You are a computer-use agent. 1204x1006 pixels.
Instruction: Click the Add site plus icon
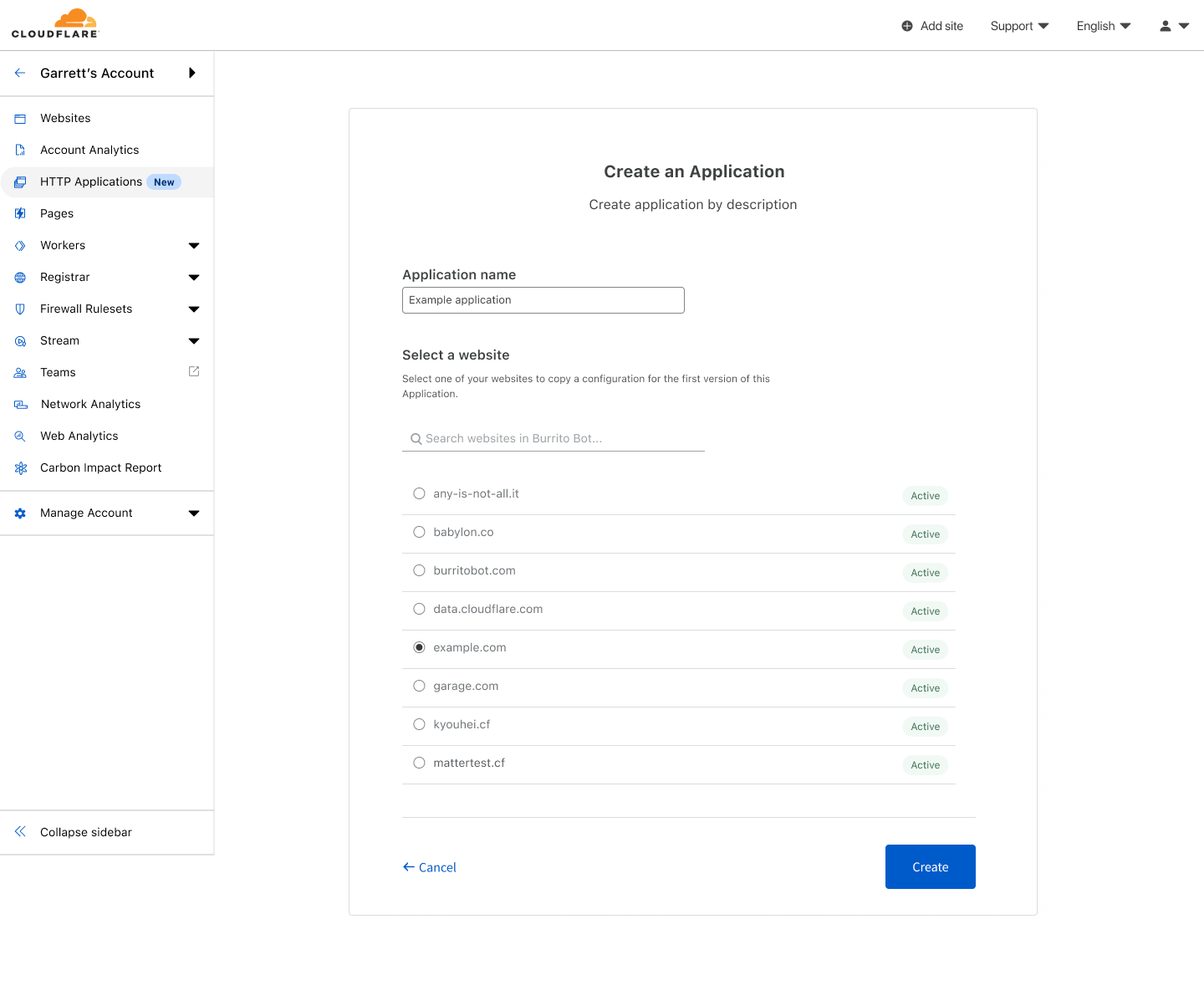click(907, 26)
